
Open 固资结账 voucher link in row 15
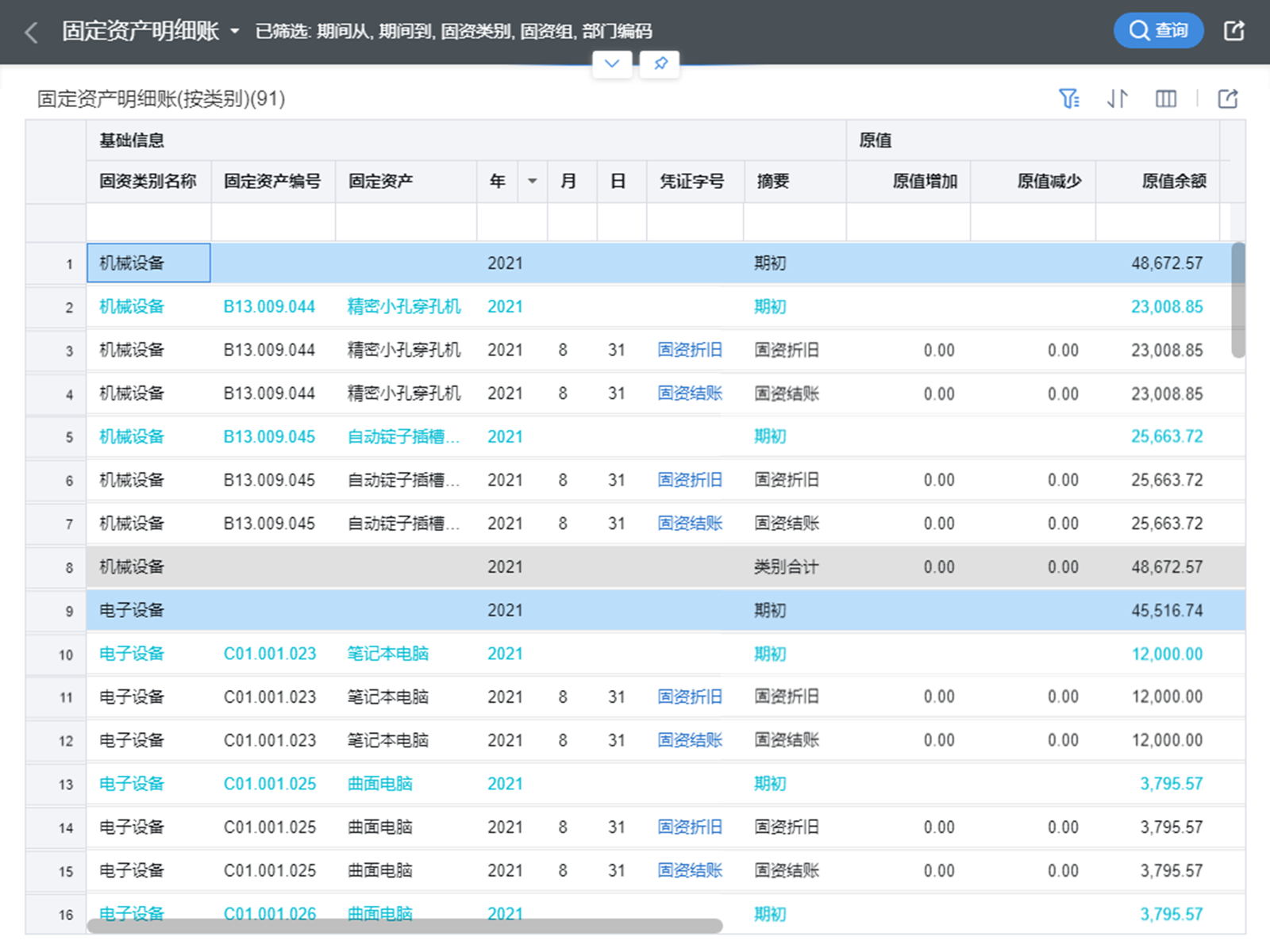690,871
